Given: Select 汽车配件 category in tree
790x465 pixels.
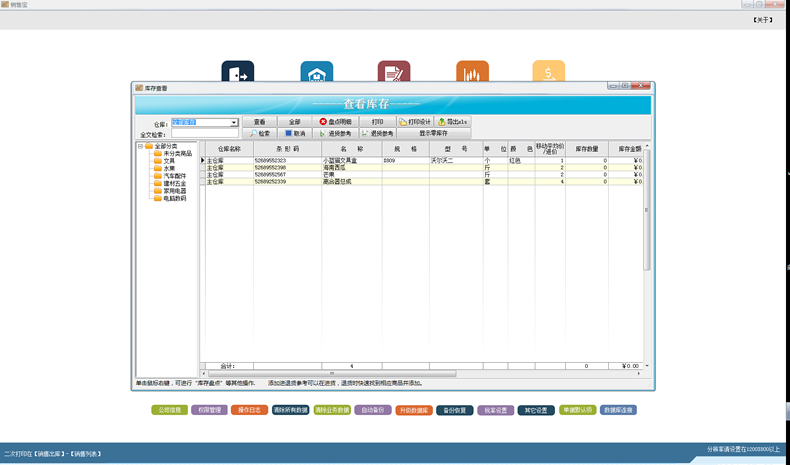Looking at the screenshot, I should tap(174, 176).
